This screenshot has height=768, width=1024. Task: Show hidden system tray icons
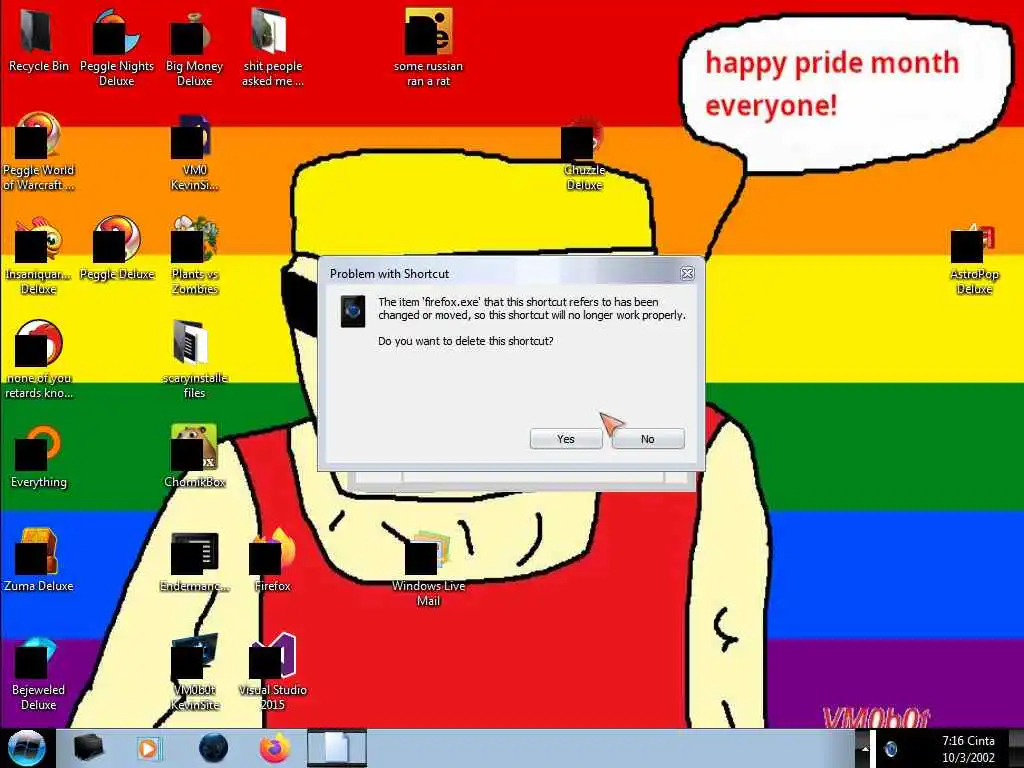coord(864,749)
